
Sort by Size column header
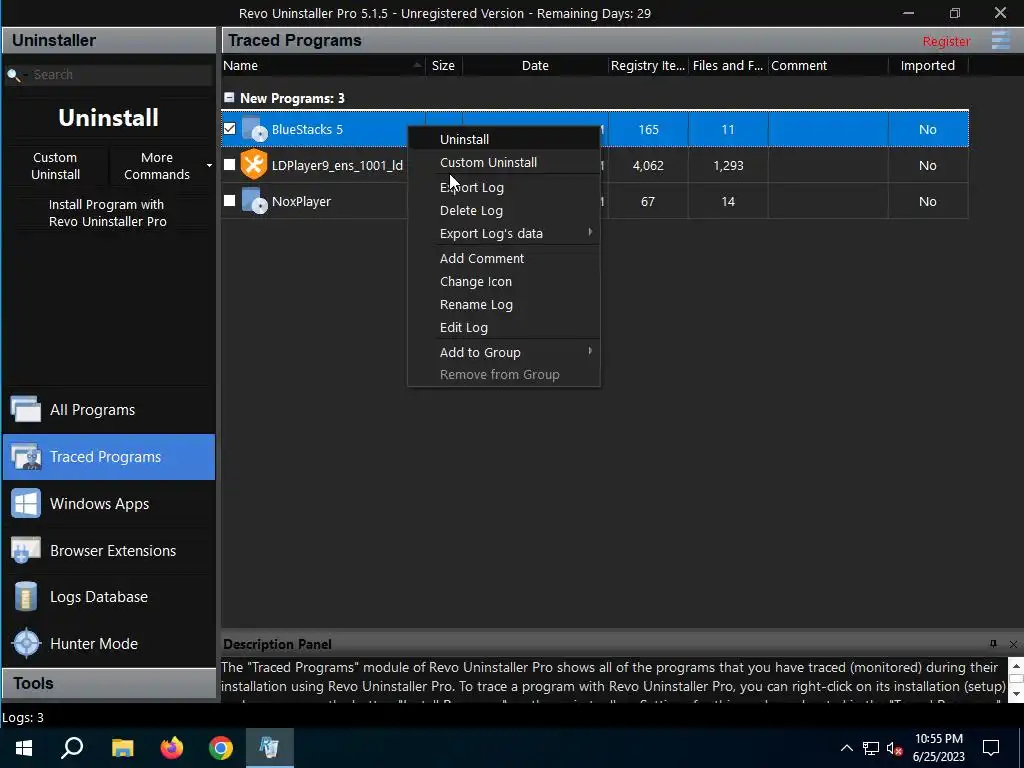point(443,65)
